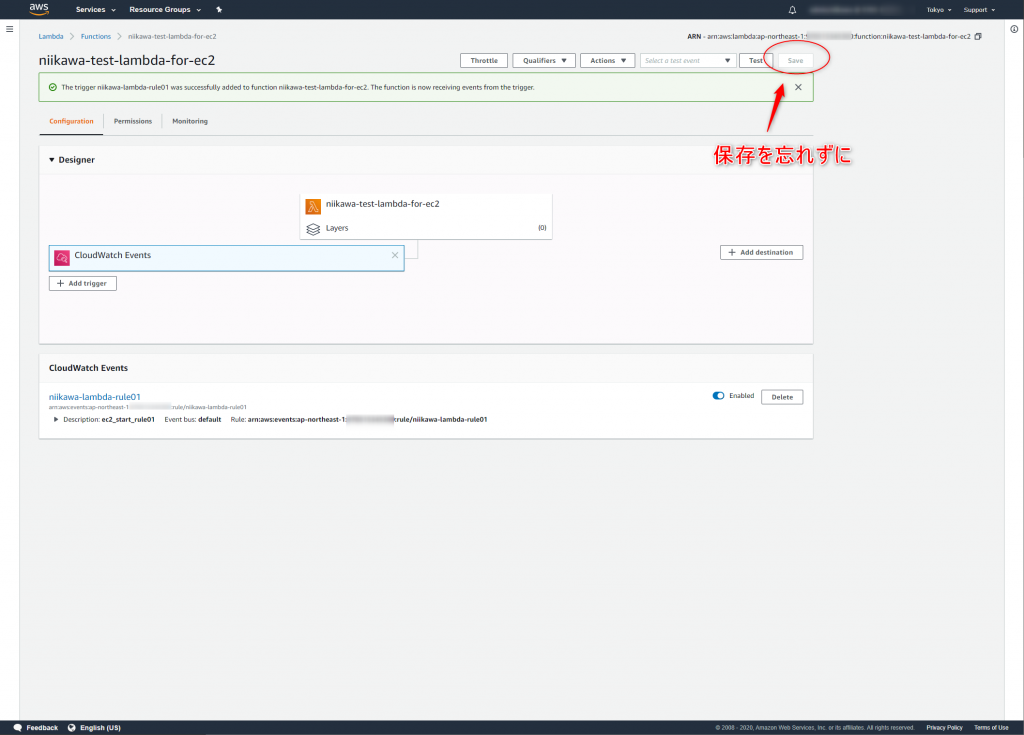Open the Terms of Use link
Viewport: 1024px width, 735px height.
tap(991, 728)
